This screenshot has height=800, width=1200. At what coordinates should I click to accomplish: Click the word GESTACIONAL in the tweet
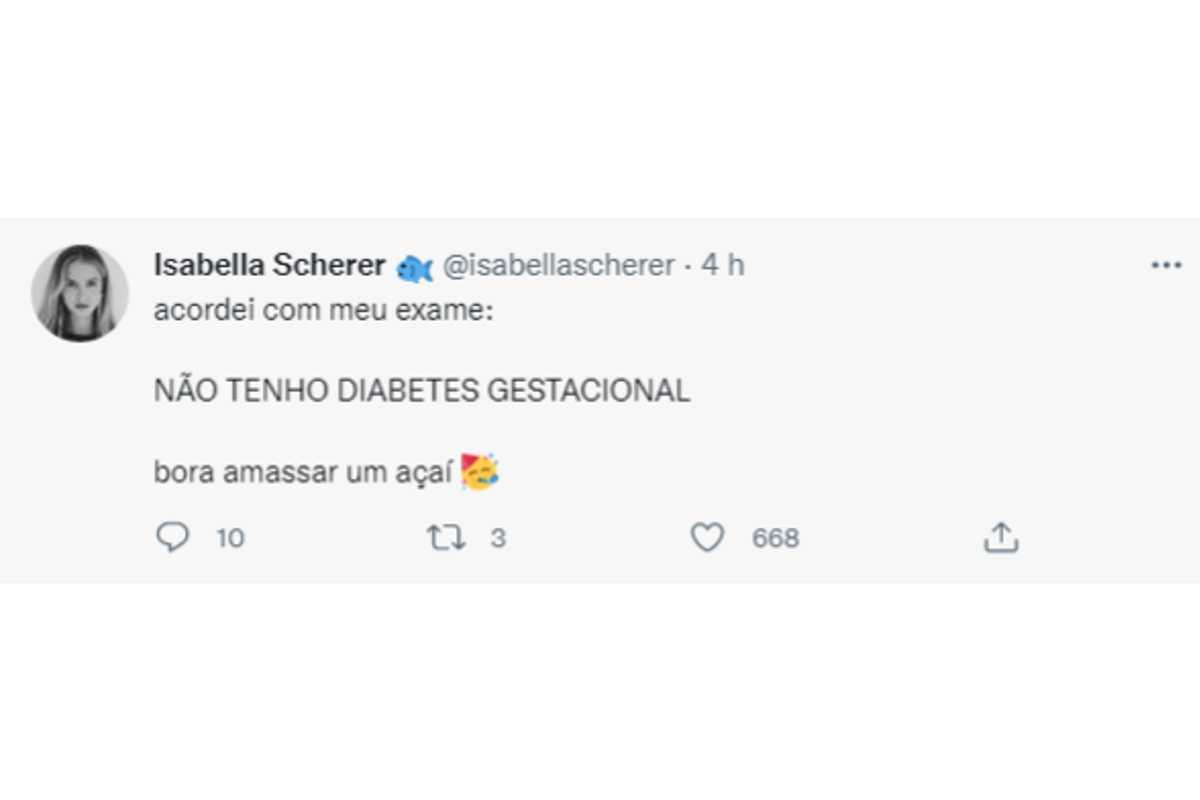coord(588,391)
